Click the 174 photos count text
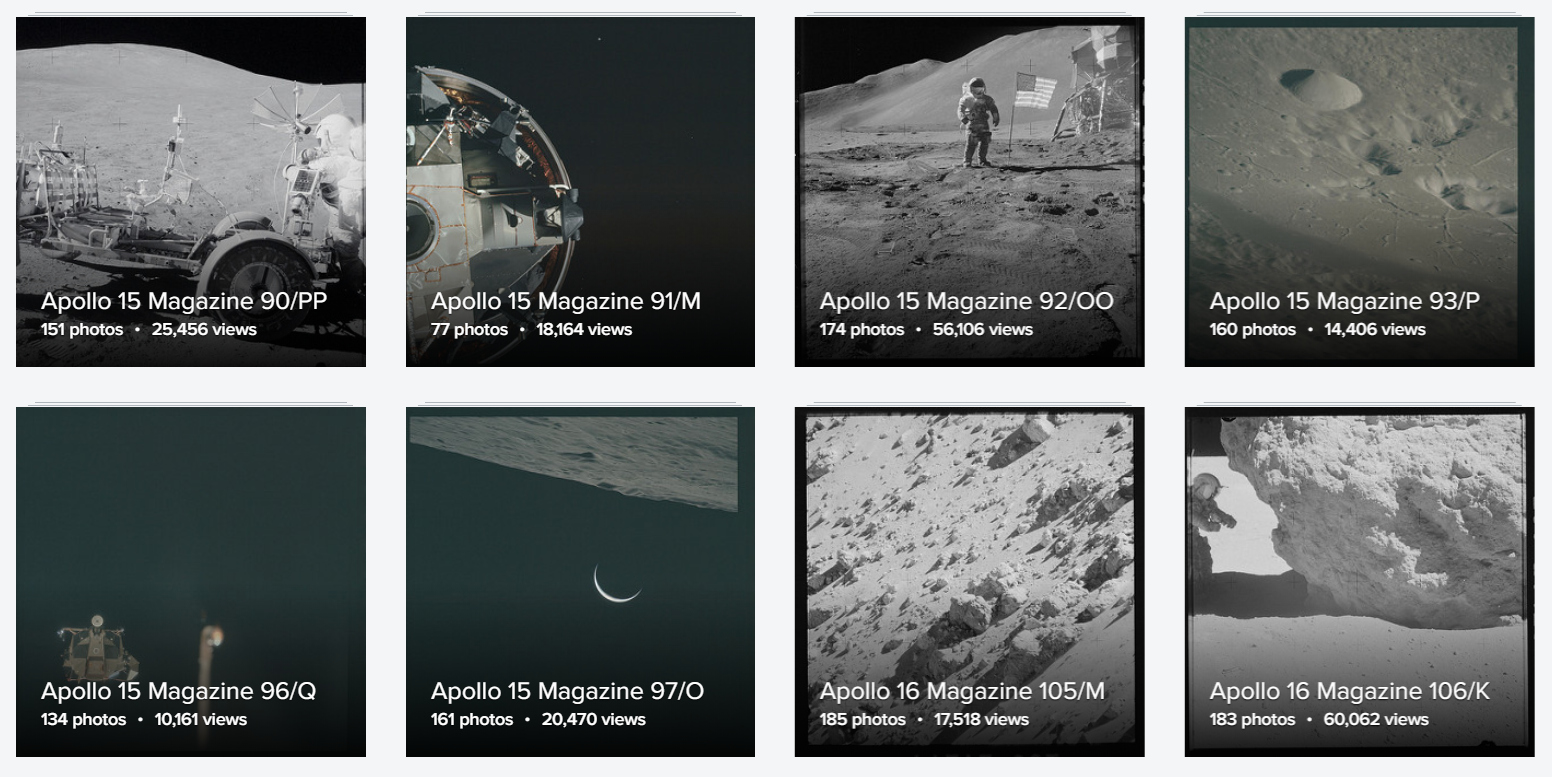This screenshot has height=777, width=1552. point(862,329)
